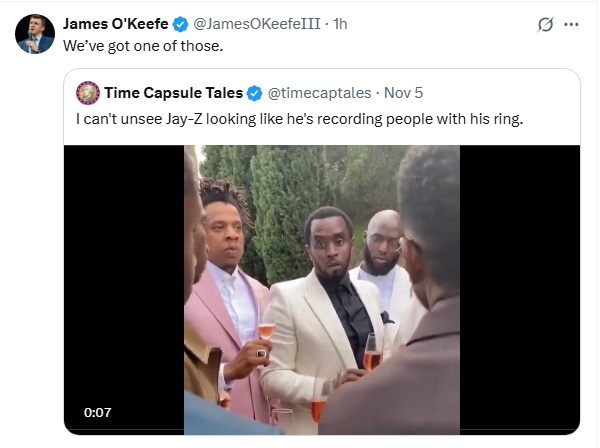Open the @timecaptales handle link
The height and width of the screenshot is (448, 600).
coord(319,93)
